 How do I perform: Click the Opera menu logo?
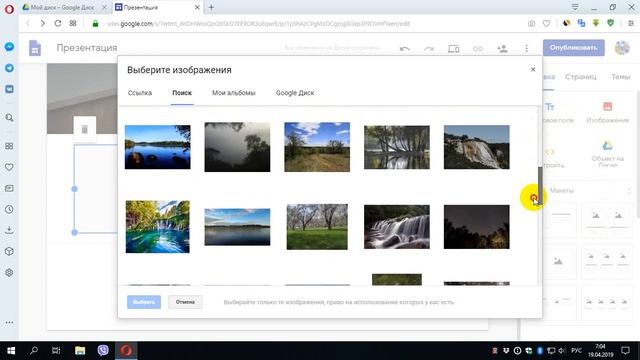(x=9, y=9)
